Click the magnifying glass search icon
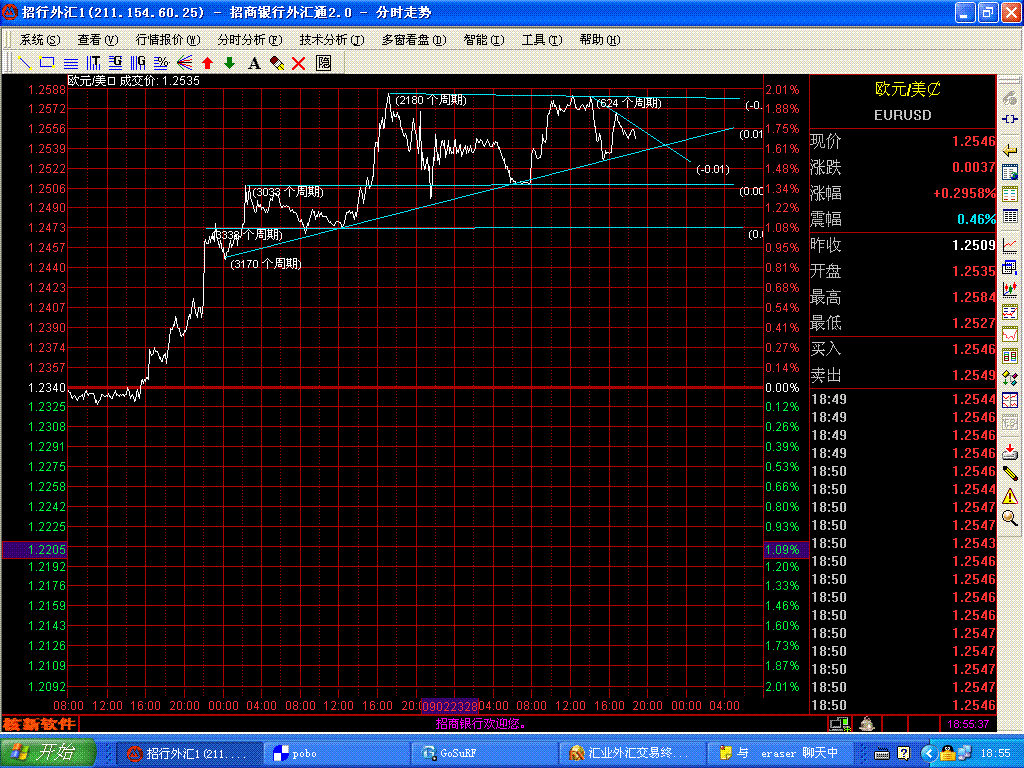 coord(1010,518)
